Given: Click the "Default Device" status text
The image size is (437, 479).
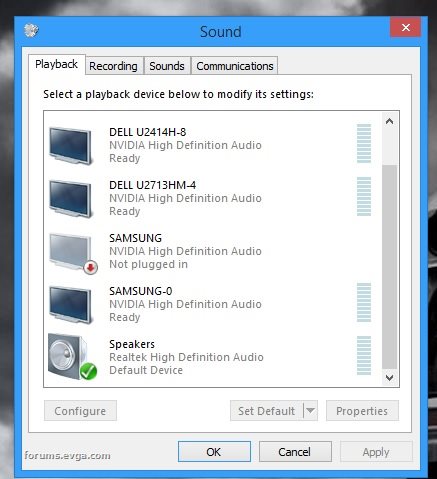Looking at the screenshot, I should pyautogui.click(x=146, y=370).
